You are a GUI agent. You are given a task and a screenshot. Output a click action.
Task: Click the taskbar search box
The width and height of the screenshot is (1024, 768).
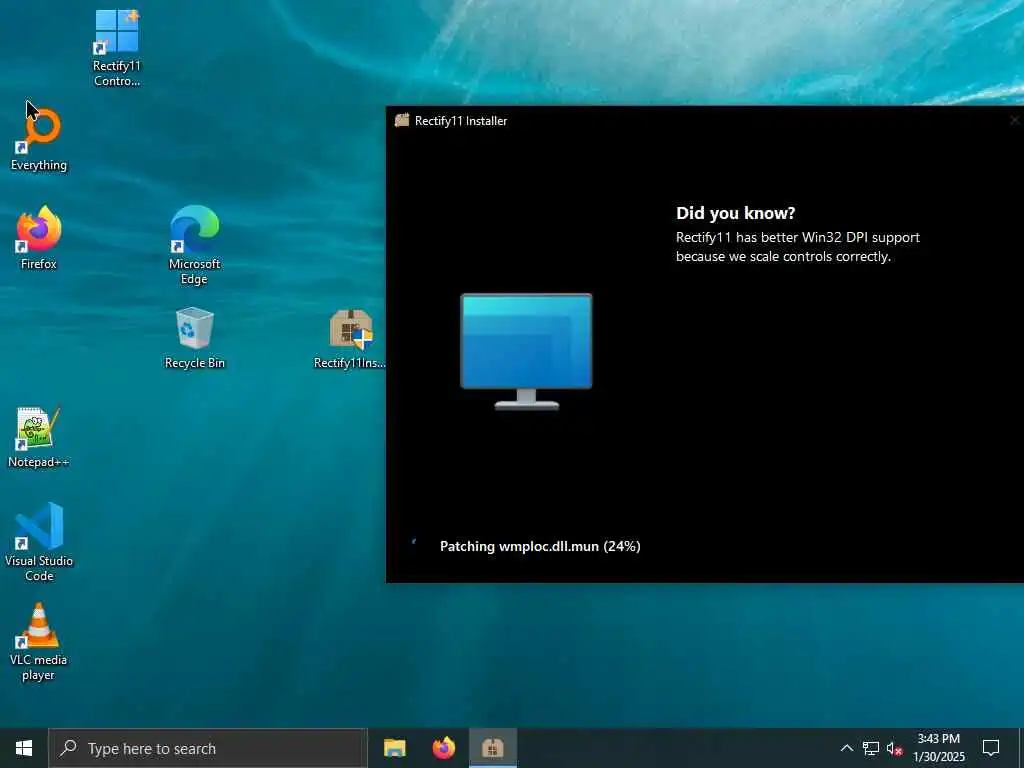[x=208, y=748]
